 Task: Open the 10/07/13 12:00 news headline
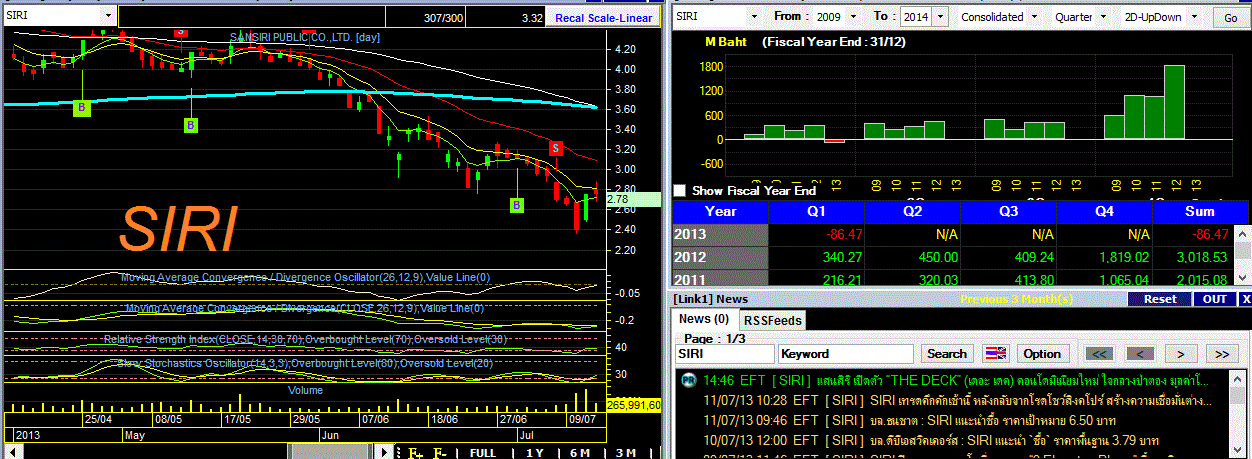(x=931, y=440)
